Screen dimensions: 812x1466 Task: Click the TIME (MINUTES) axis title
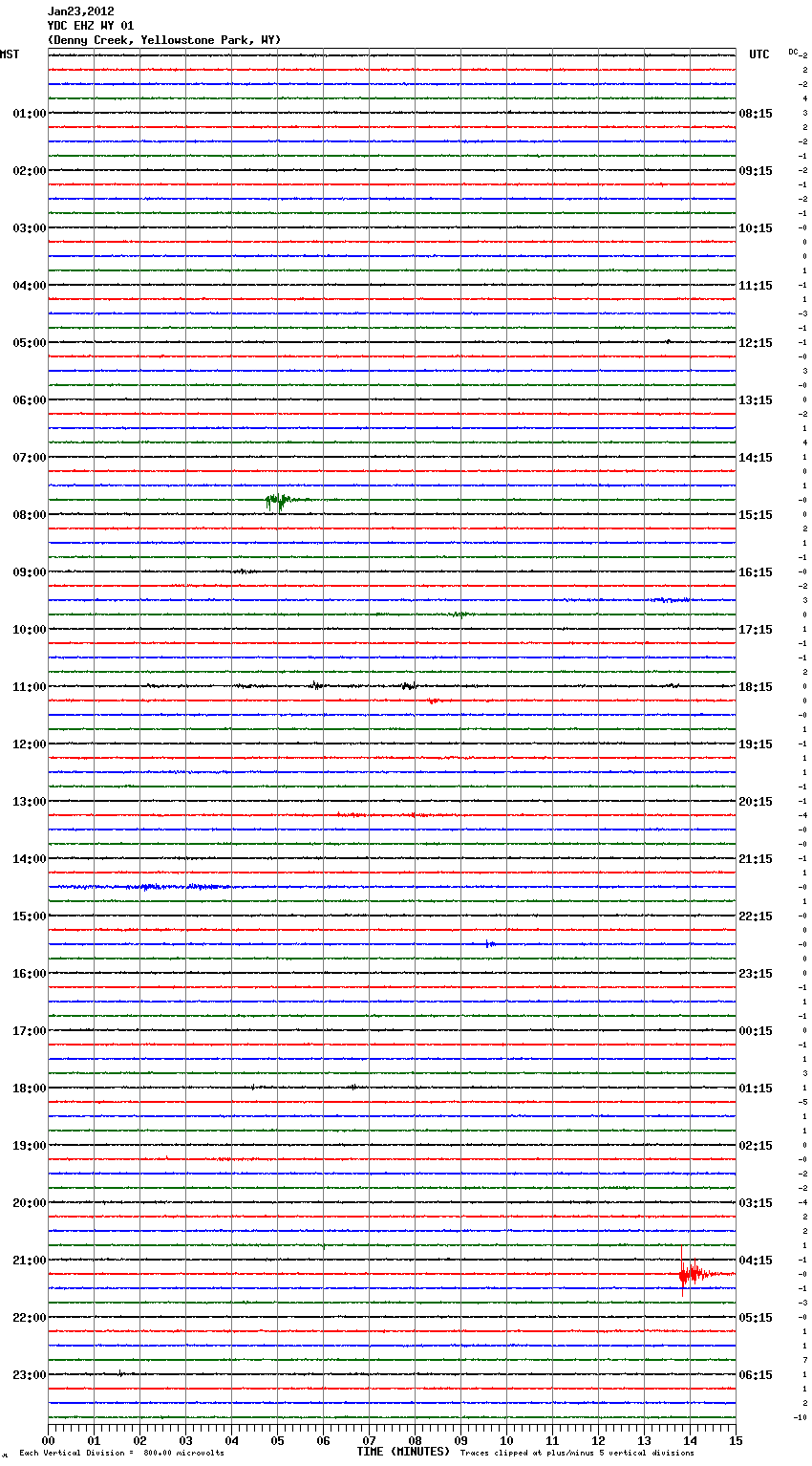point(403,1452)
